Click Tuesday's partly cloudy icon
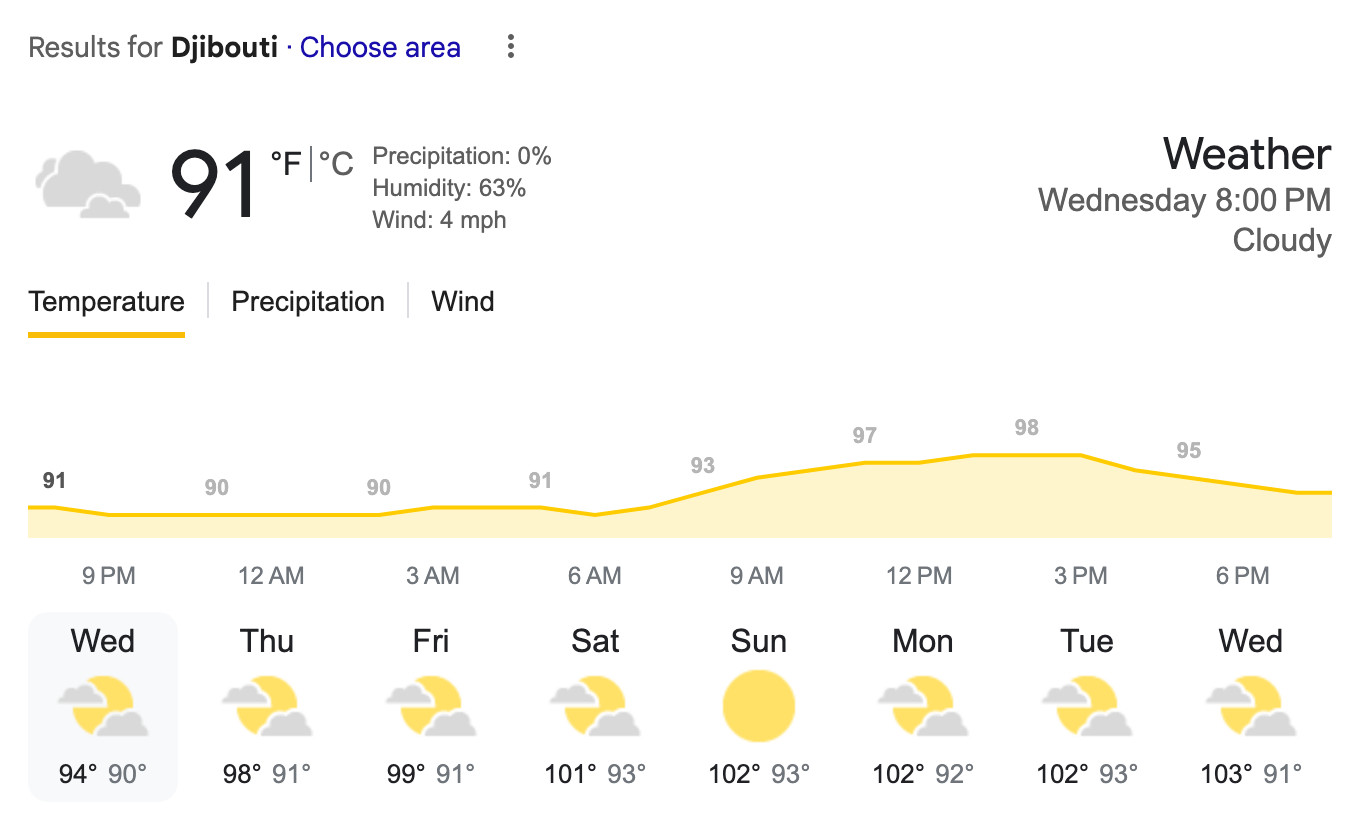 click(1086, 706)
